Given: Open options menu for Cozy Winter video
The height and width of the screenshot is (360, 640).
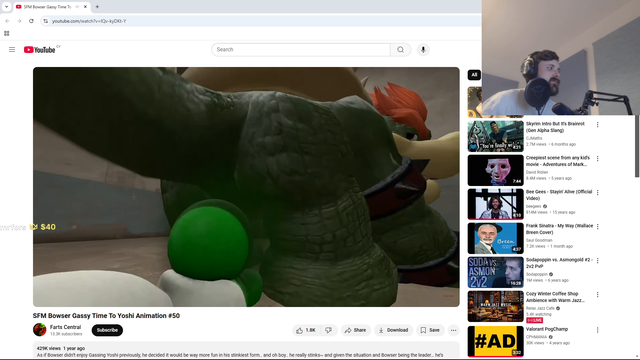Looking at the screenshot, I should pos(598,295).
